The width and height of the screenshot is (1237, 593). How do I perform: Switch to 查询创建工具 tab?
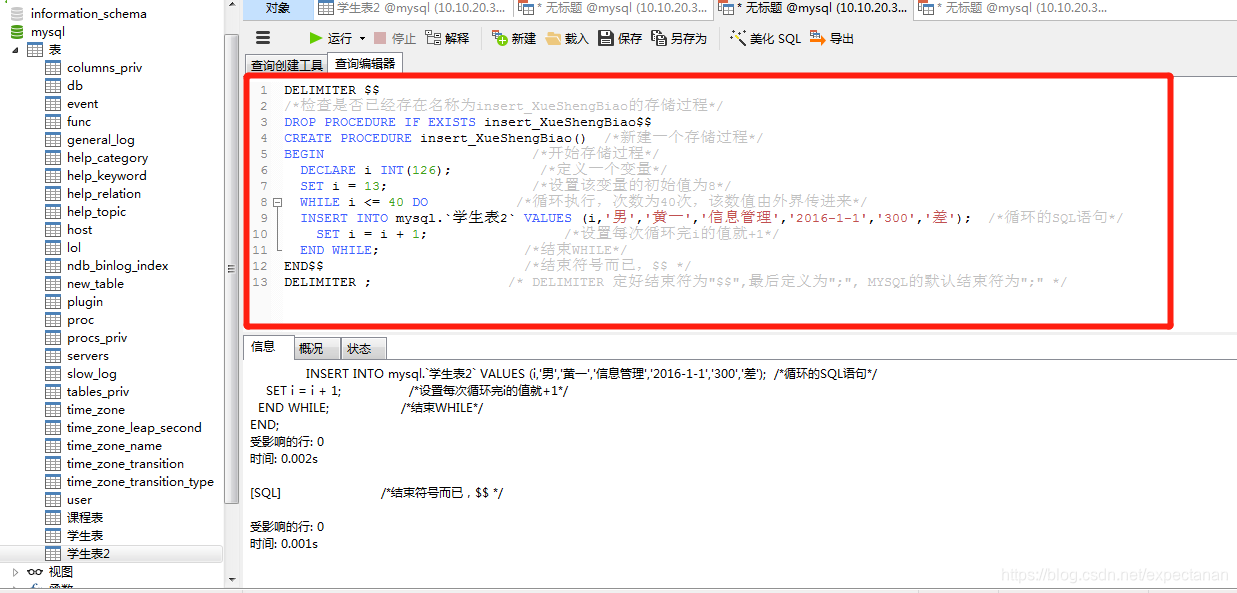(x=287, y=65)
